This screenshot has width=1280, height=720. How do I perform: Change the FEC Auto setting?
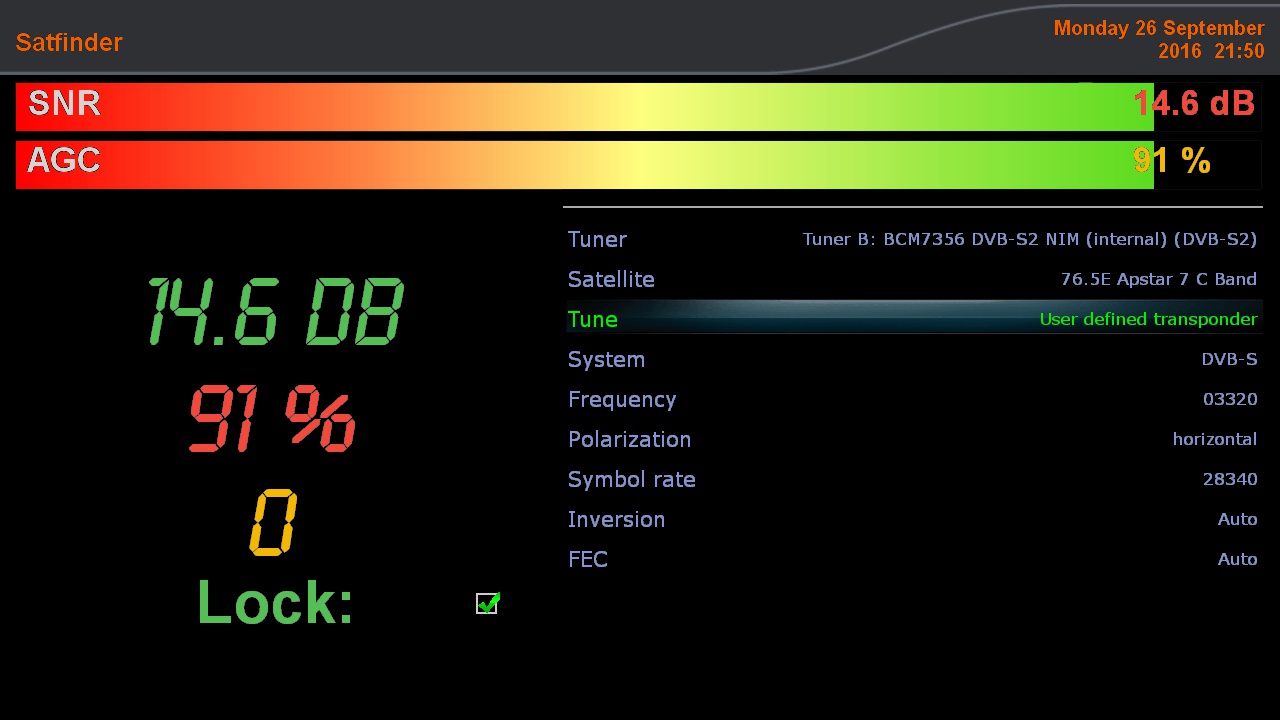click(x=1236, y=559)
